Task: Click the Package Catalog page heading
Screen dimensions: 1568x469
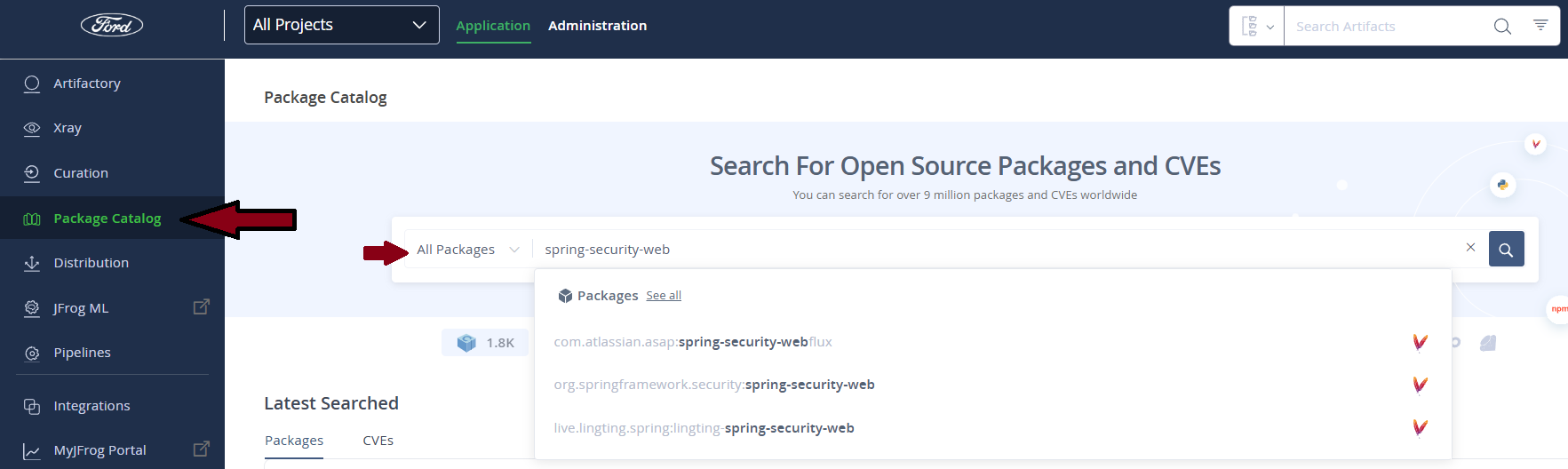Action: tap(325, 98)
